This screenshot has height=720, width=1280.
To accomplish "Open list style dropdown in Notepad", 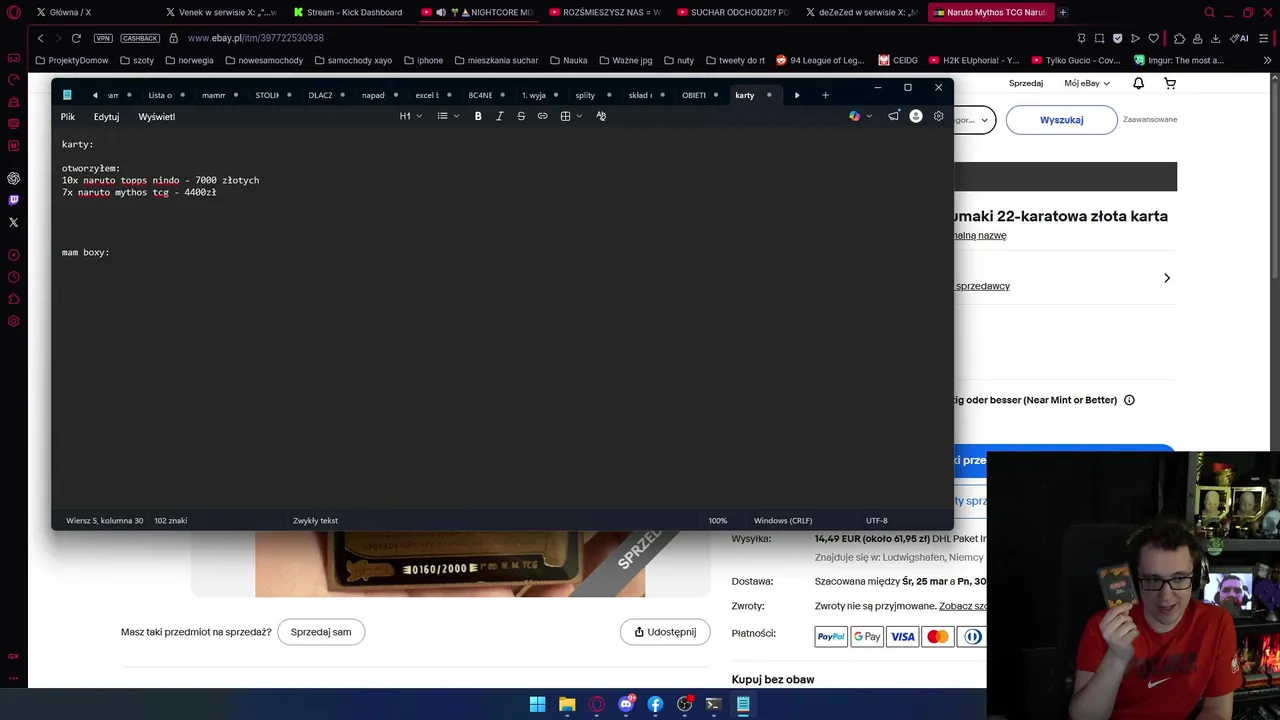I will pos(447,116).
